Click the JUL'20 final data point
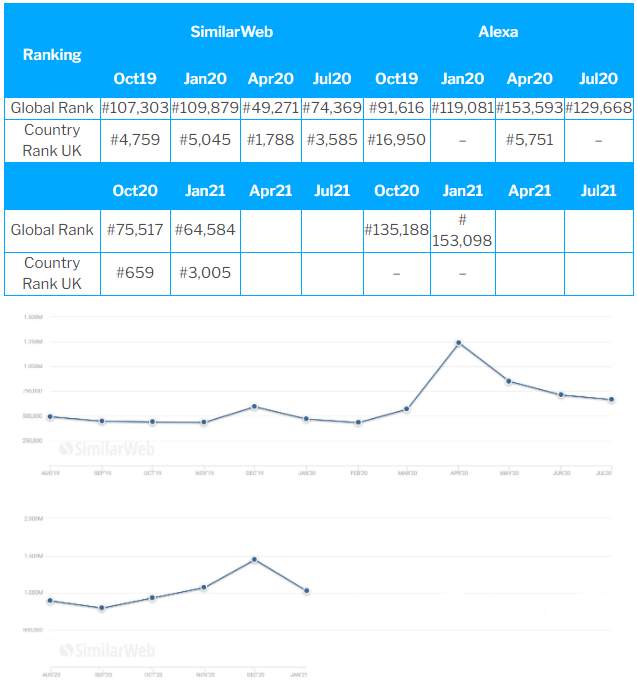Viewport: 637px width, 693px height. [610, 400]
